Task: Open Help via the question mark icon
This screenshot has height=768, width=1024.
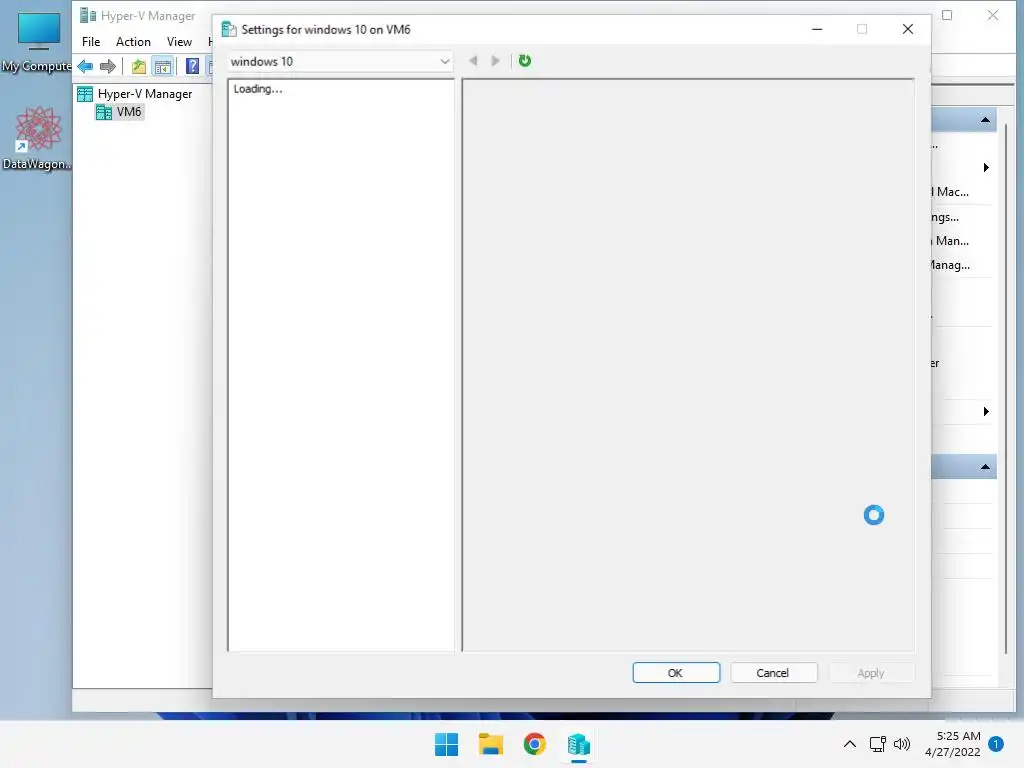Action: click(192, 66)
